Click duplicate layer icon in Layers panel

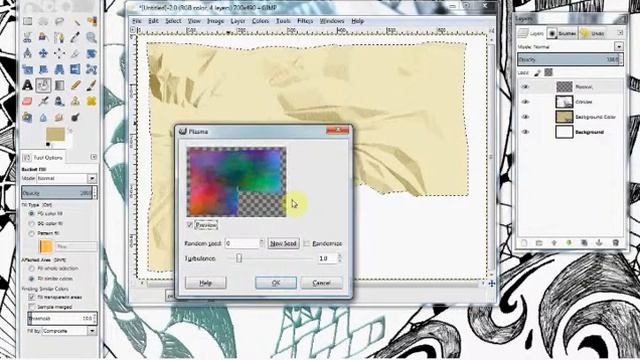point(584,243)
